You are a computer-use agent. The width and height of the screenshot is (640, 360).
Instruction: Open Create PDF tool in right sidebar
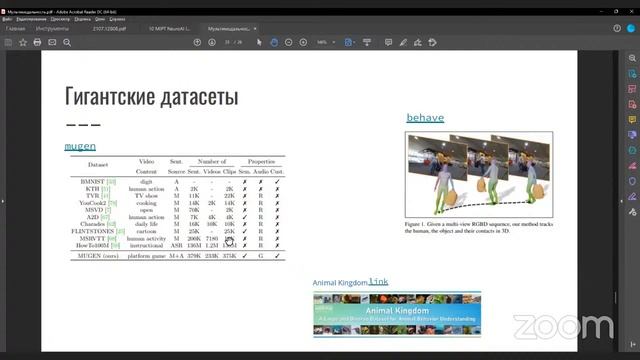click(632, 104)
